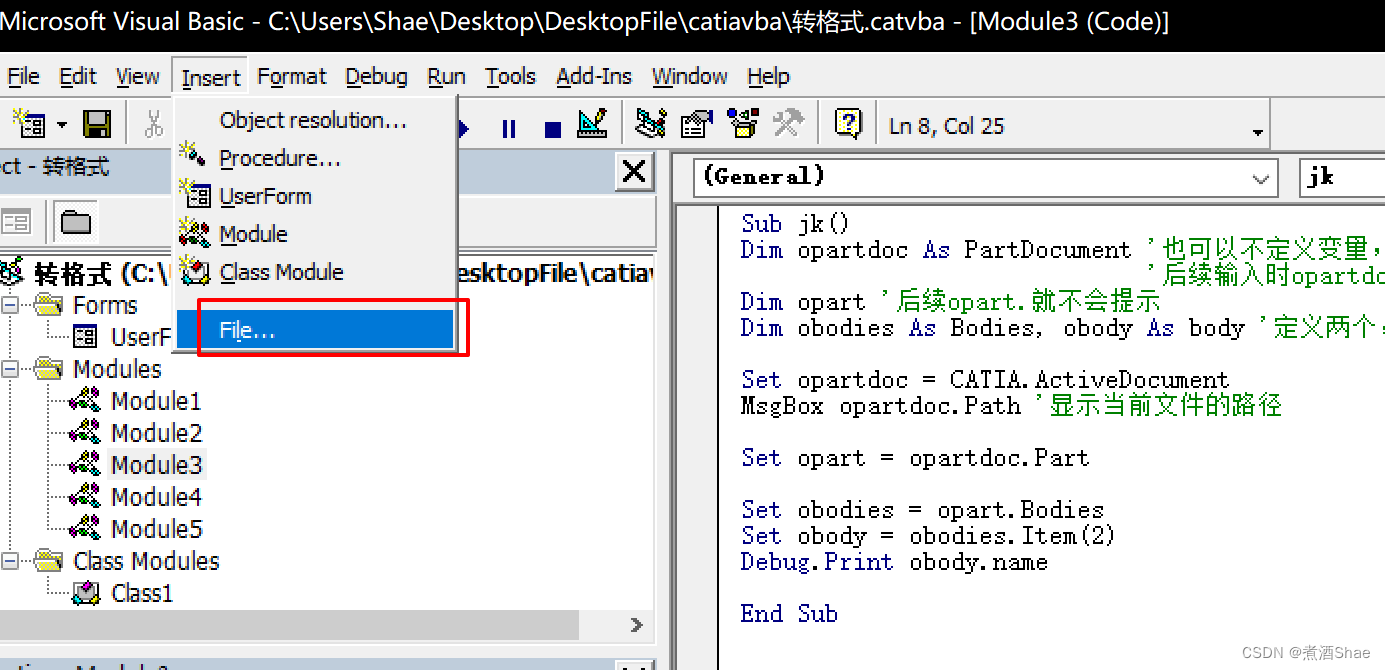Choose Object resolution... from Insert menu

click(316, 120)
